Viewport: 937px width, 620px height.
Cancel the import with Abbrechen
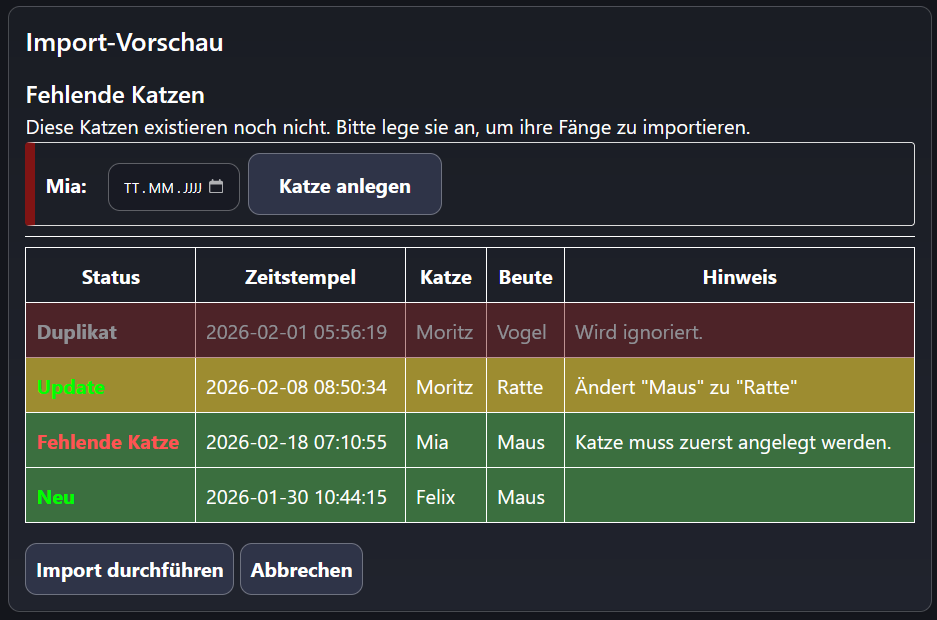click(x=301, y=570)
